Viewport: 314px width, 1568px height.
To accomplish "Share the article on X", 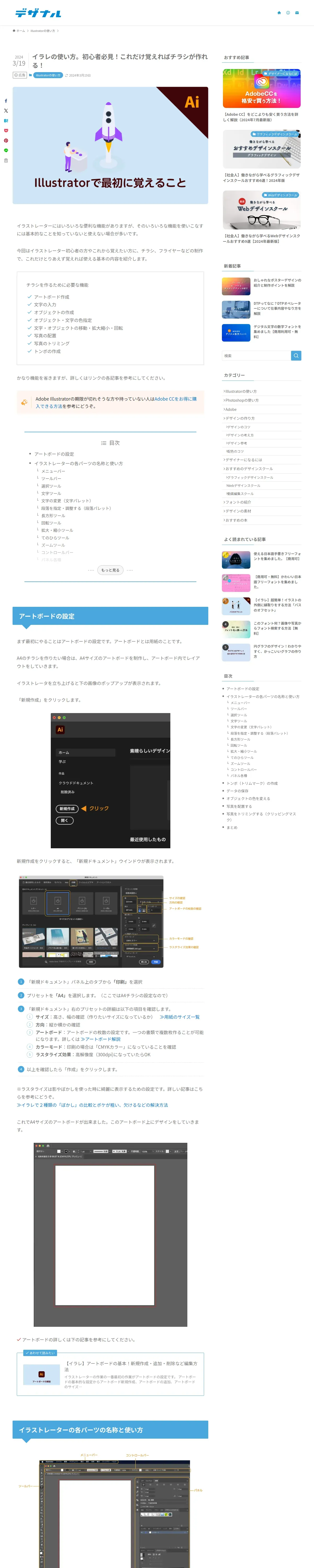I will point(6,111).
